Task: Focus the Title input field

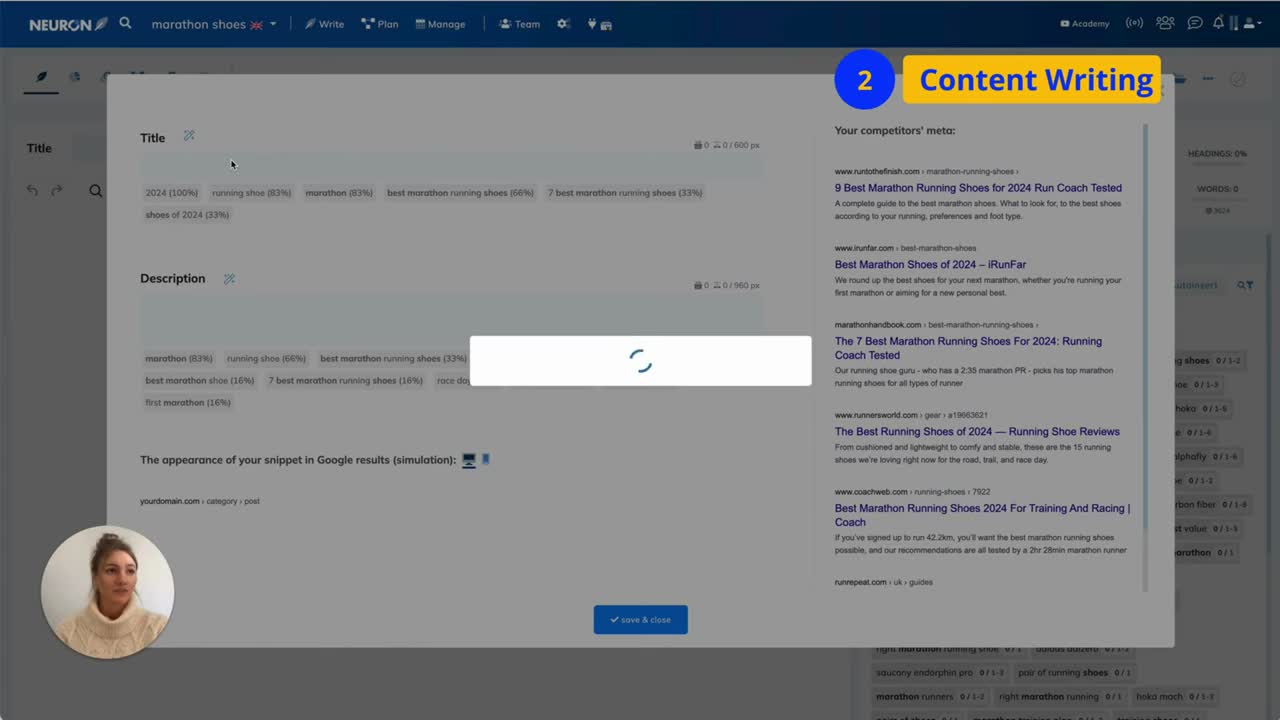Action: 451,166
